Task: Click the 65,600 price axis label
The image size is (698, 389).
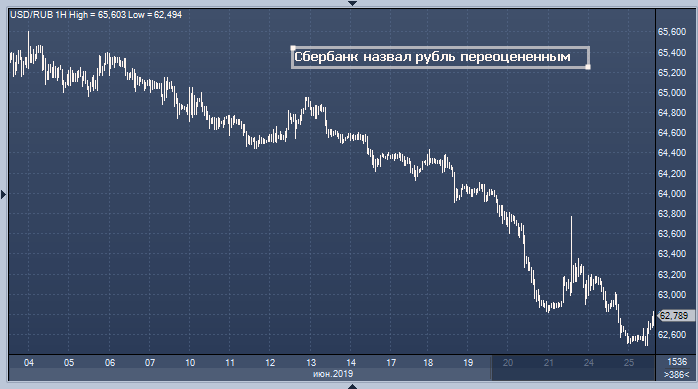Action: [672, 32]
